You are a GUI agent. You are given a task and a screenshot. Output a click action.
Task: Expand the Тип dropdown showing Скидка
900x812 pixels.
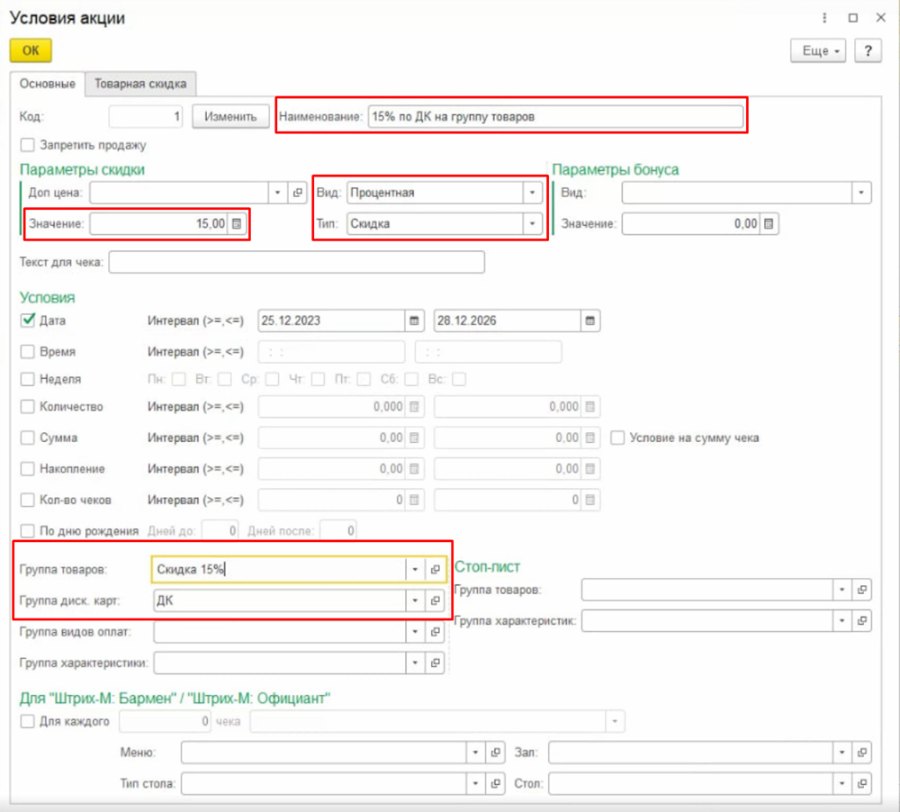tap(532, 224)
